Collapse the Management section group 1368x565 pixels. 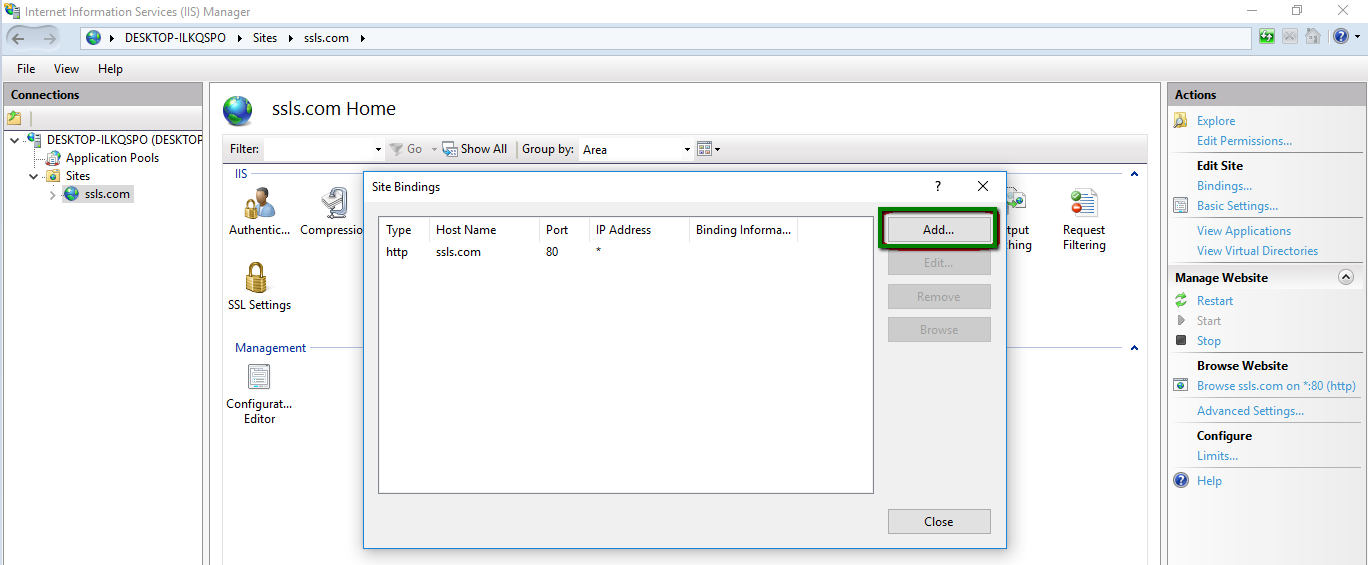pos(1134,348)
